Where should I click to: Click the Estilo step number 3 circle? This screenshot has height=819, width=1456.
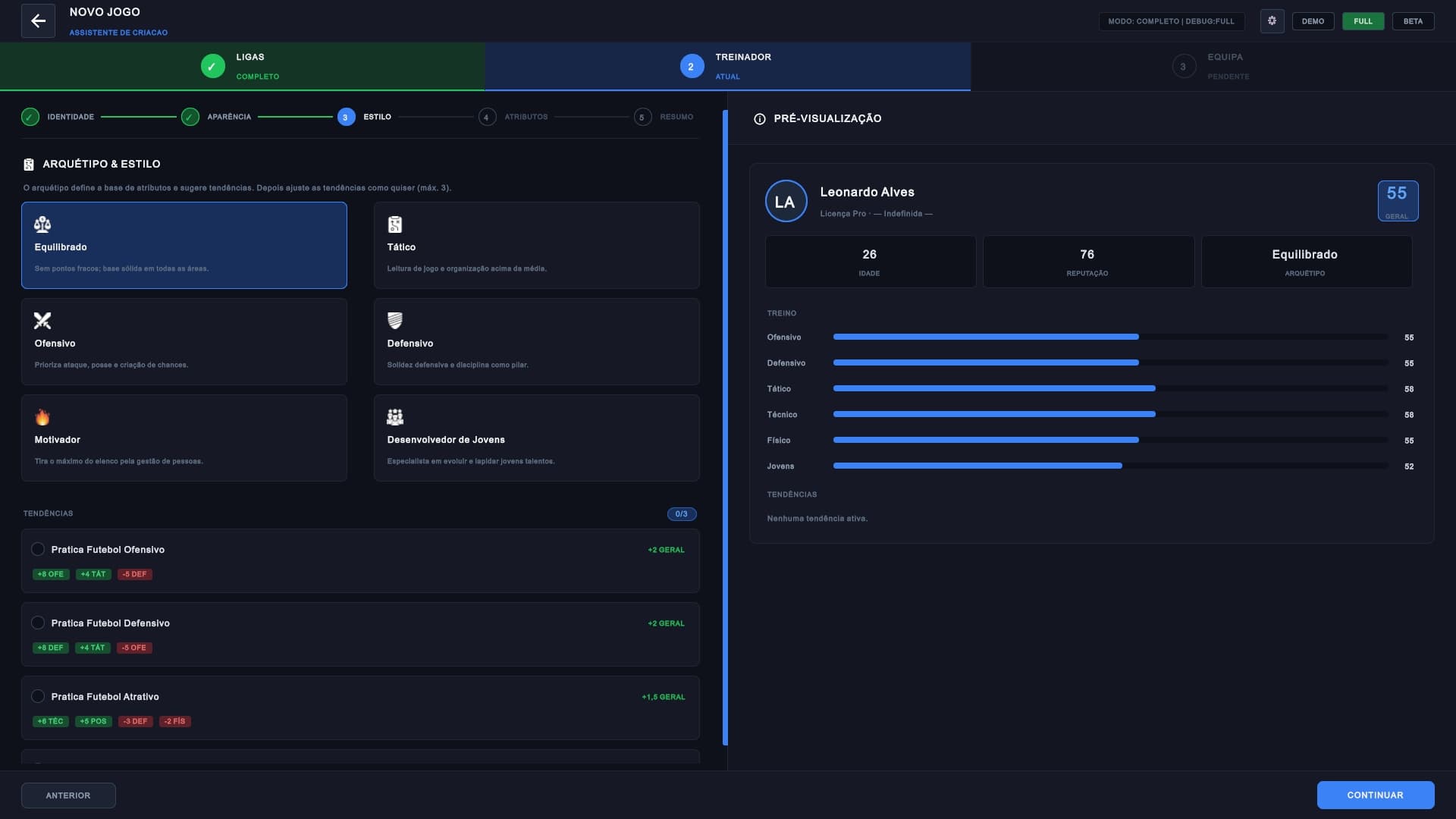[346, 117]
